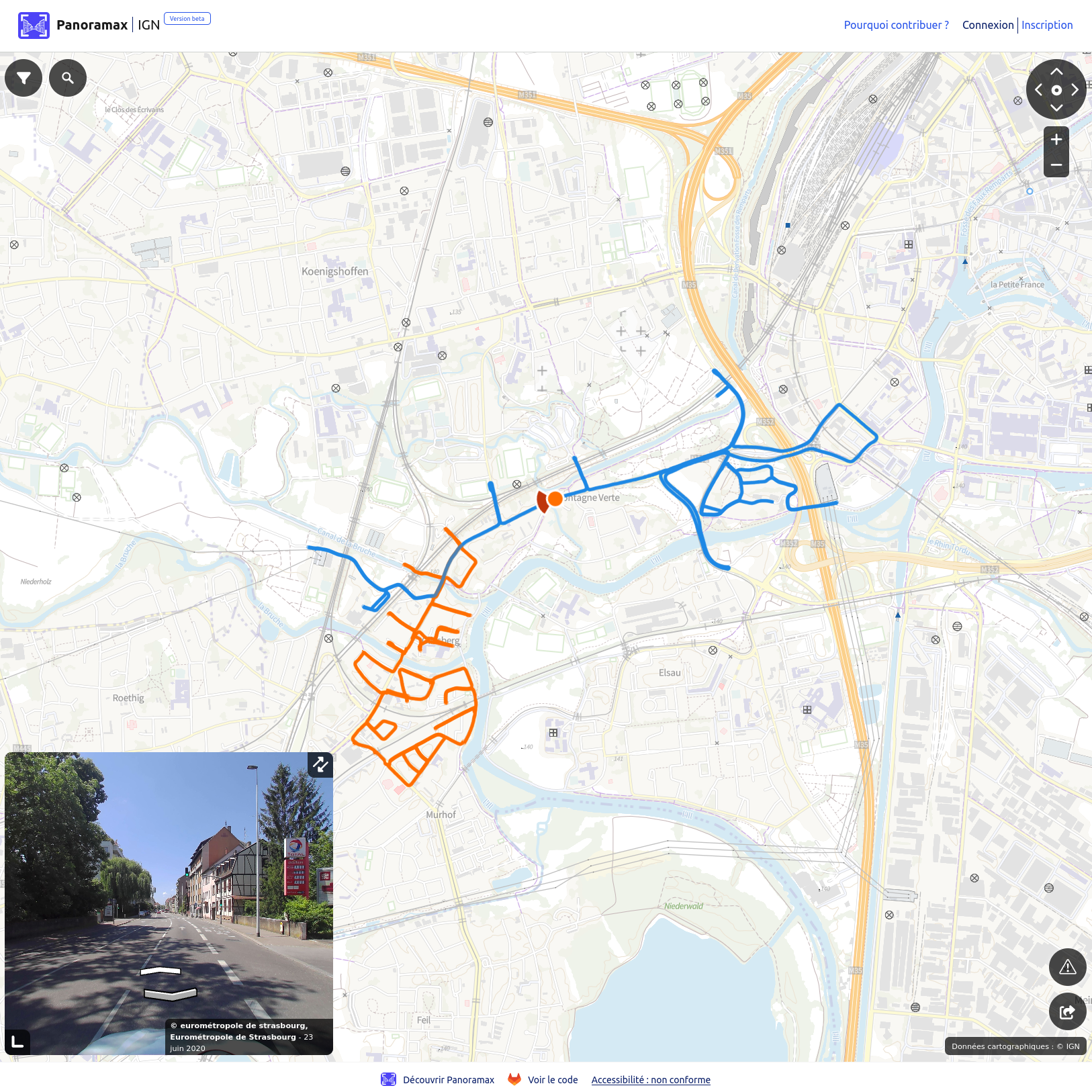
Task: Open the map filter funnel button
Action: click(x=24, y=78)
